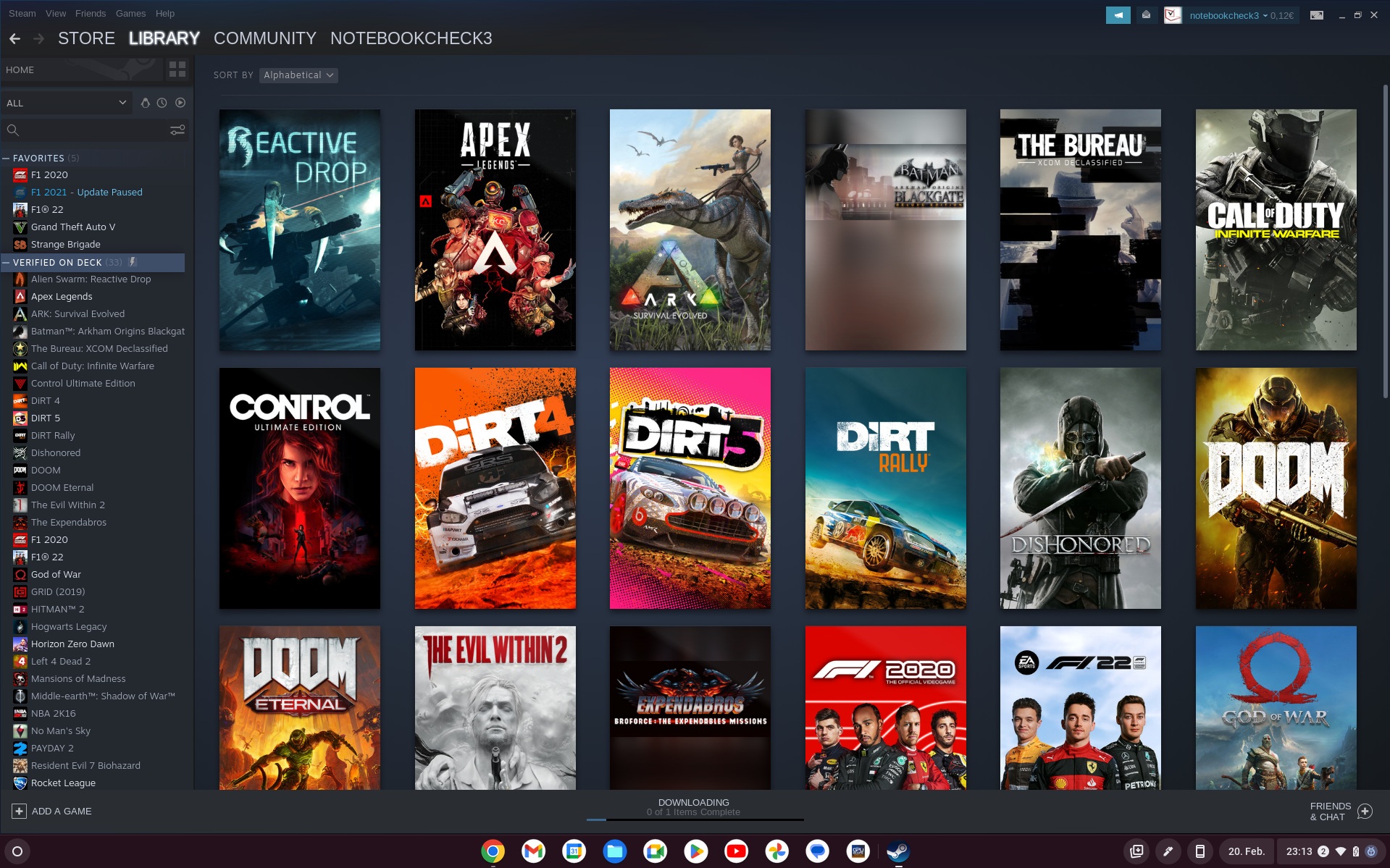Image resolution: width=1390 pixels, height=868 pixels.
Task: Toggle the SteamOS/Linux games filter
Action: pos(145,103)
